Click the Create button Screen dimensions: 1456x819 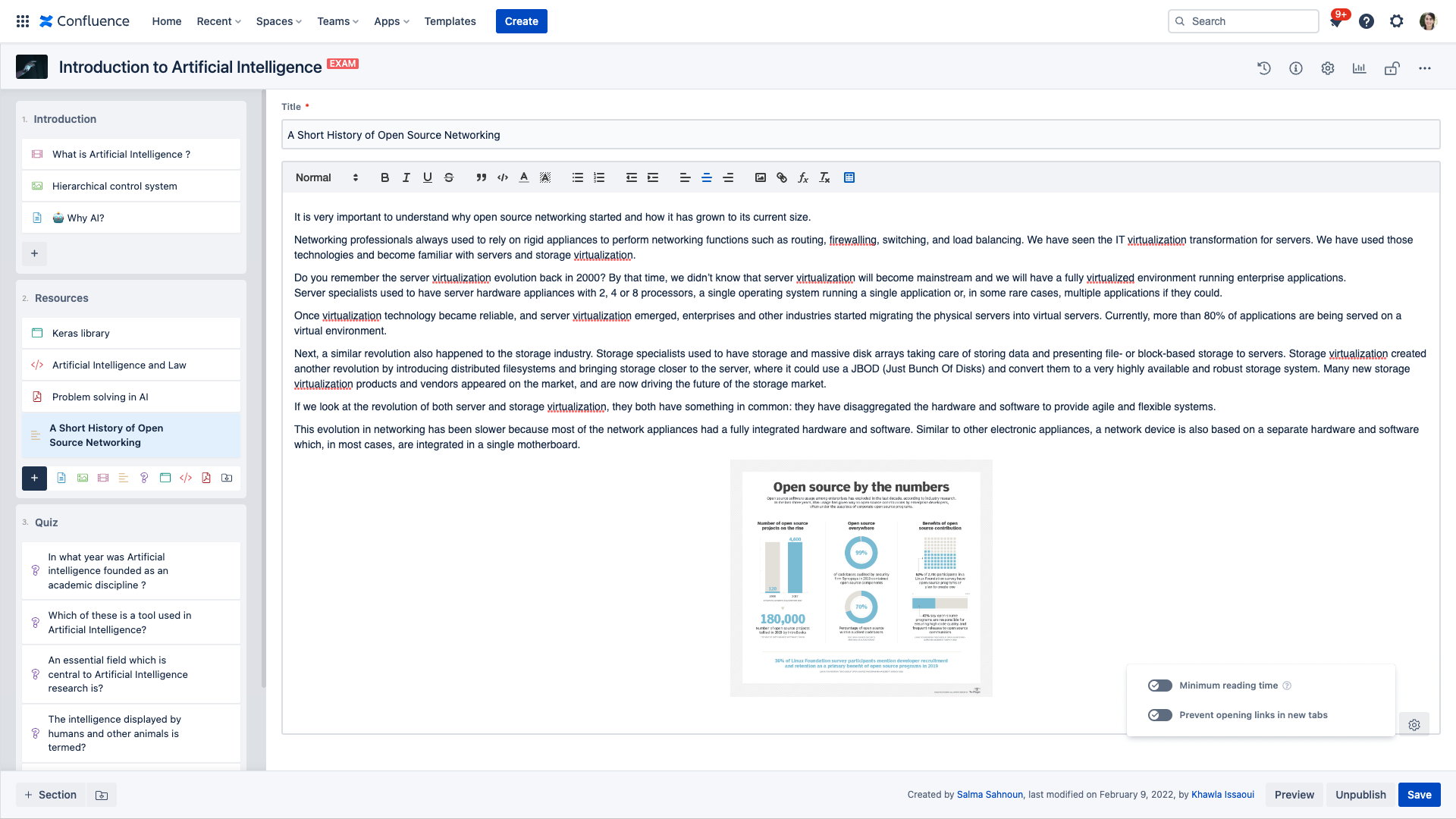(x=522, y=21)
